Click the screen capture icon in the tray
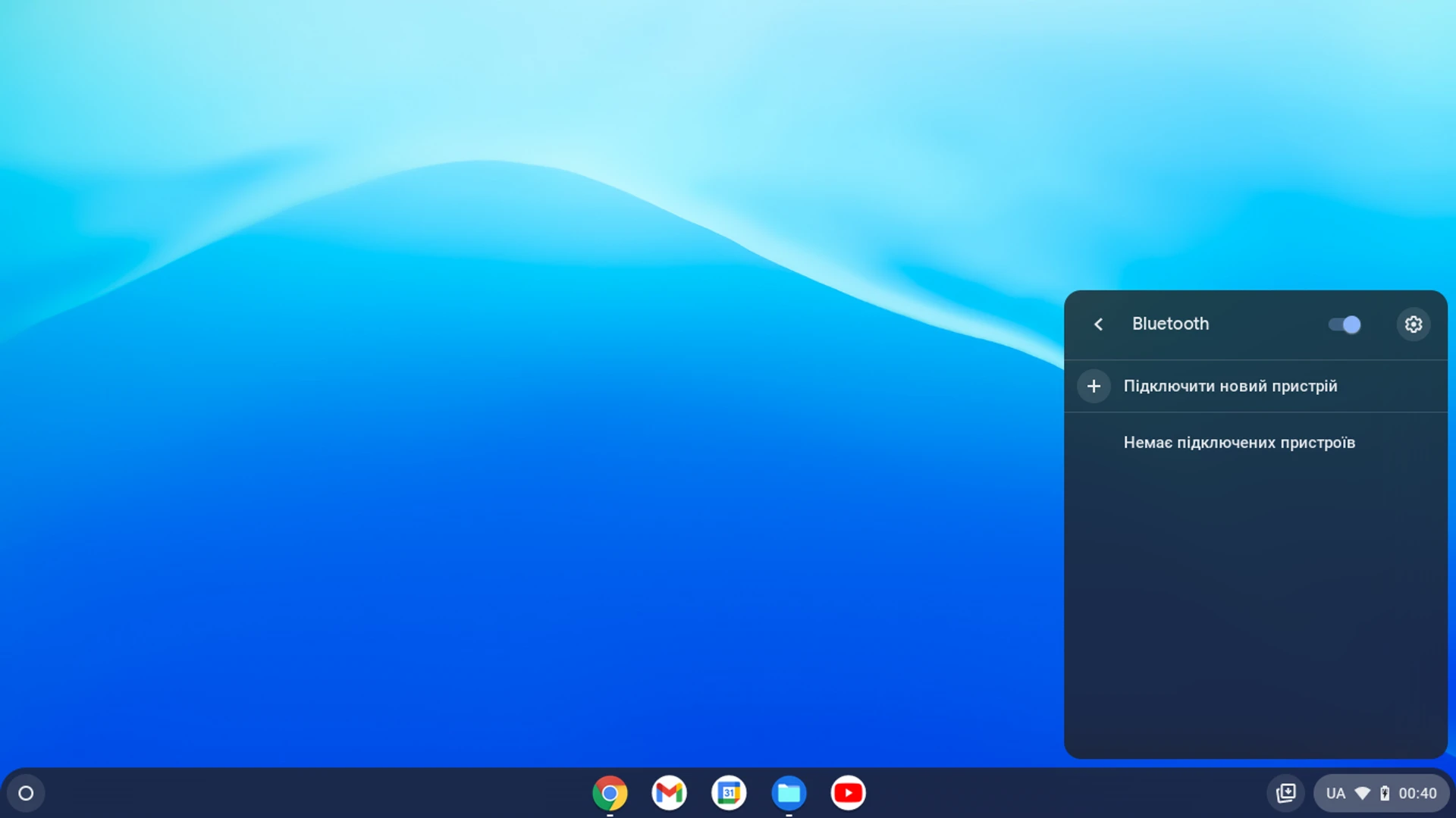This screenshot has height=818, width=1456. [x=1287, y=793]
